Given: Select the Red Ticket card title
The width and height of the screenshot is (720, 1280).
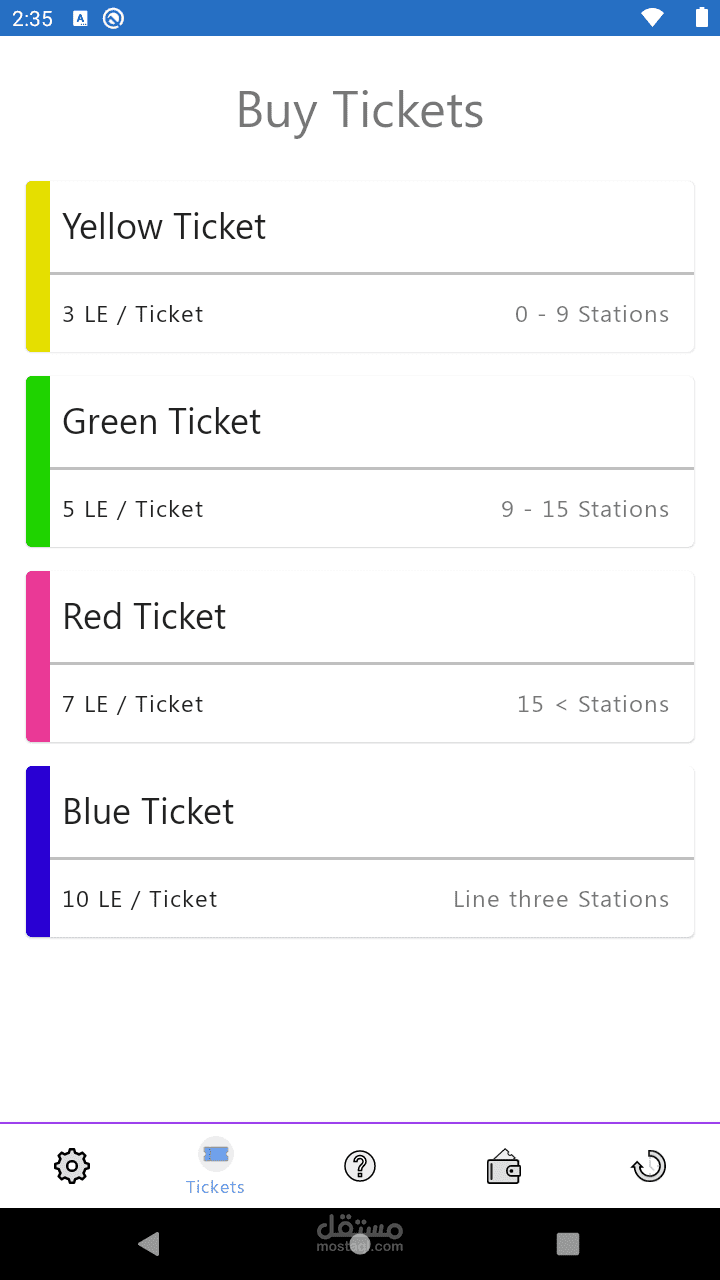Looking at the screenshot, I should point(145,617).
